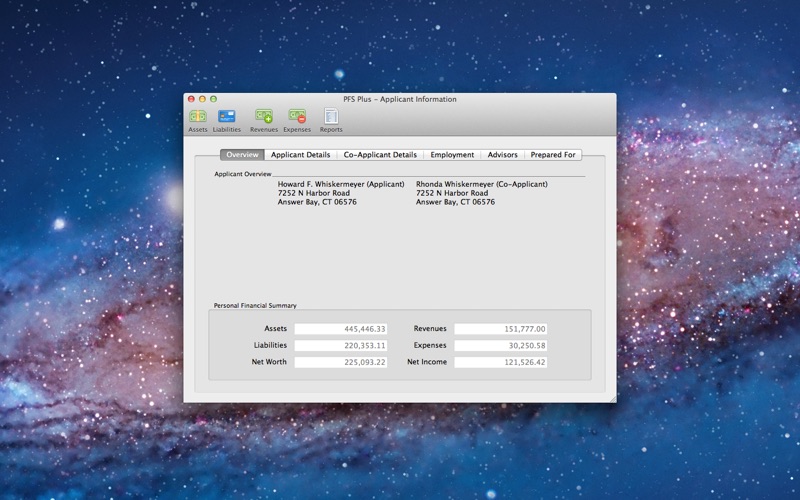
Task: Minimize the Applicant Information window
Action: [x=202, y=99]
